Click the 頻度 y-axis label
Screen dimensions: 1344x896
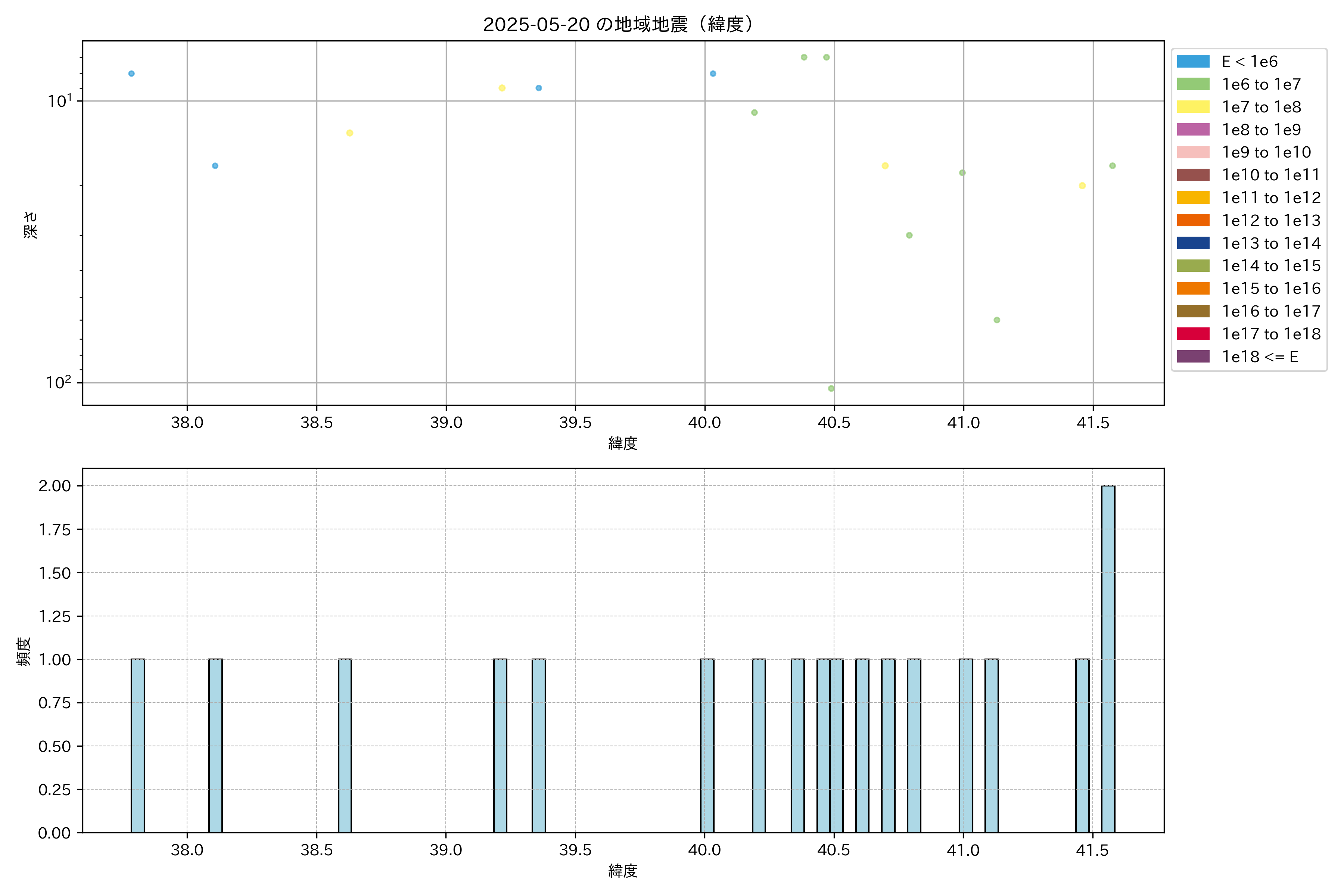click(x=24, y=651)
